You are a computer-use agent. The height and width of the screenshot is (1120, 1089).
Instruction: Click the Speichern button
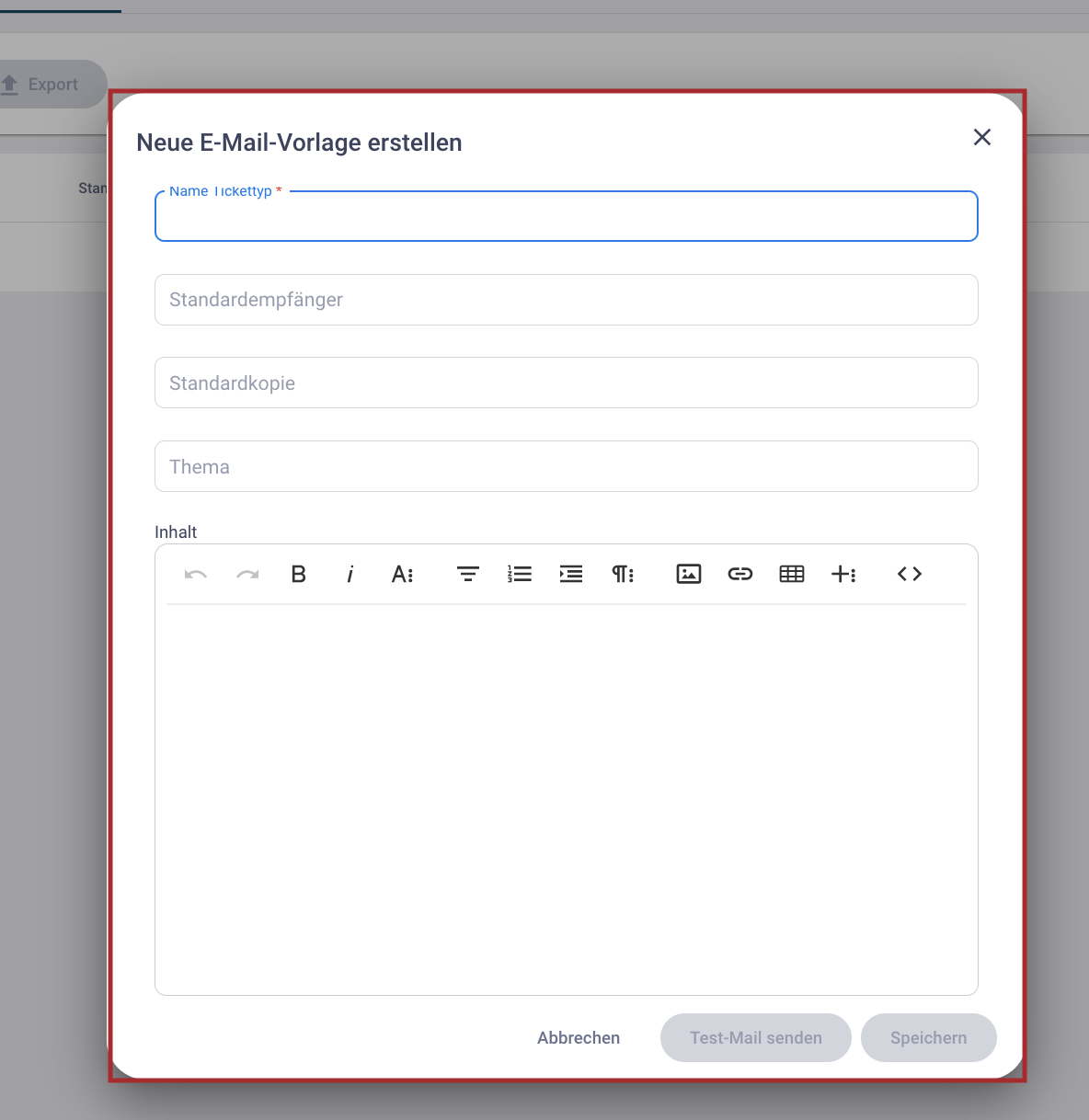[x=929, y=1038]
